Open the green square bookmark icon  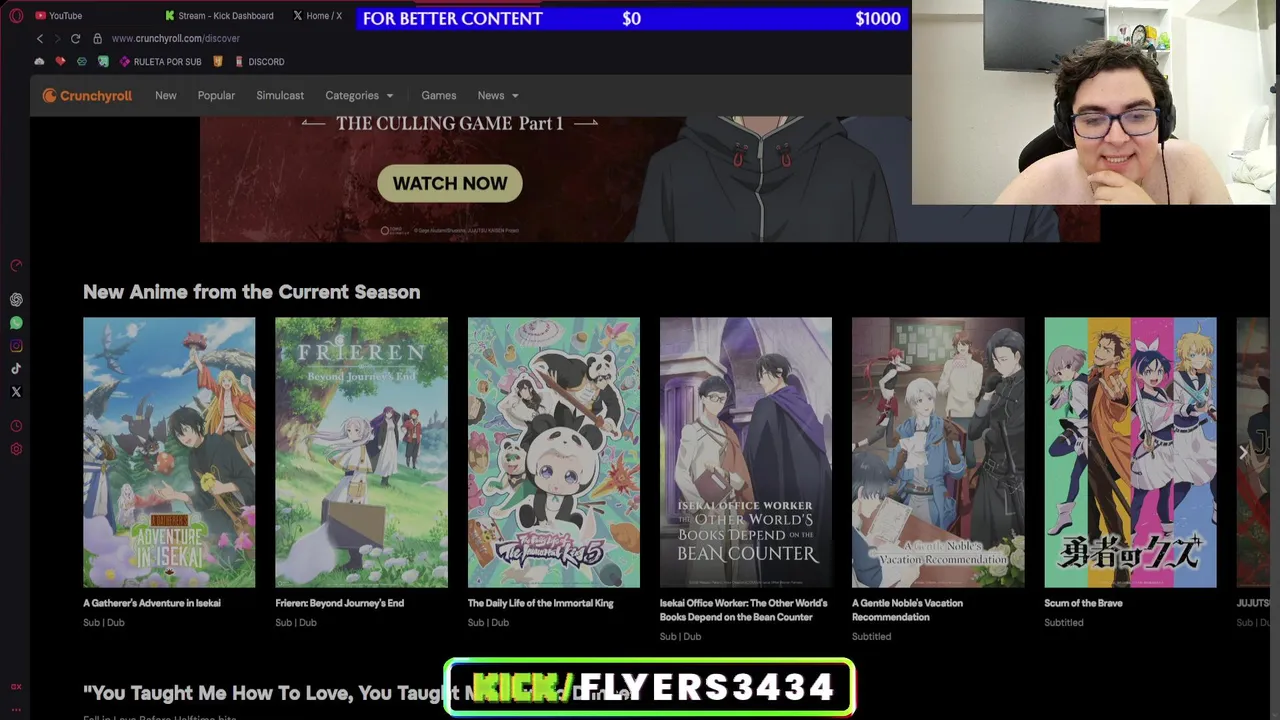(103, 62)
